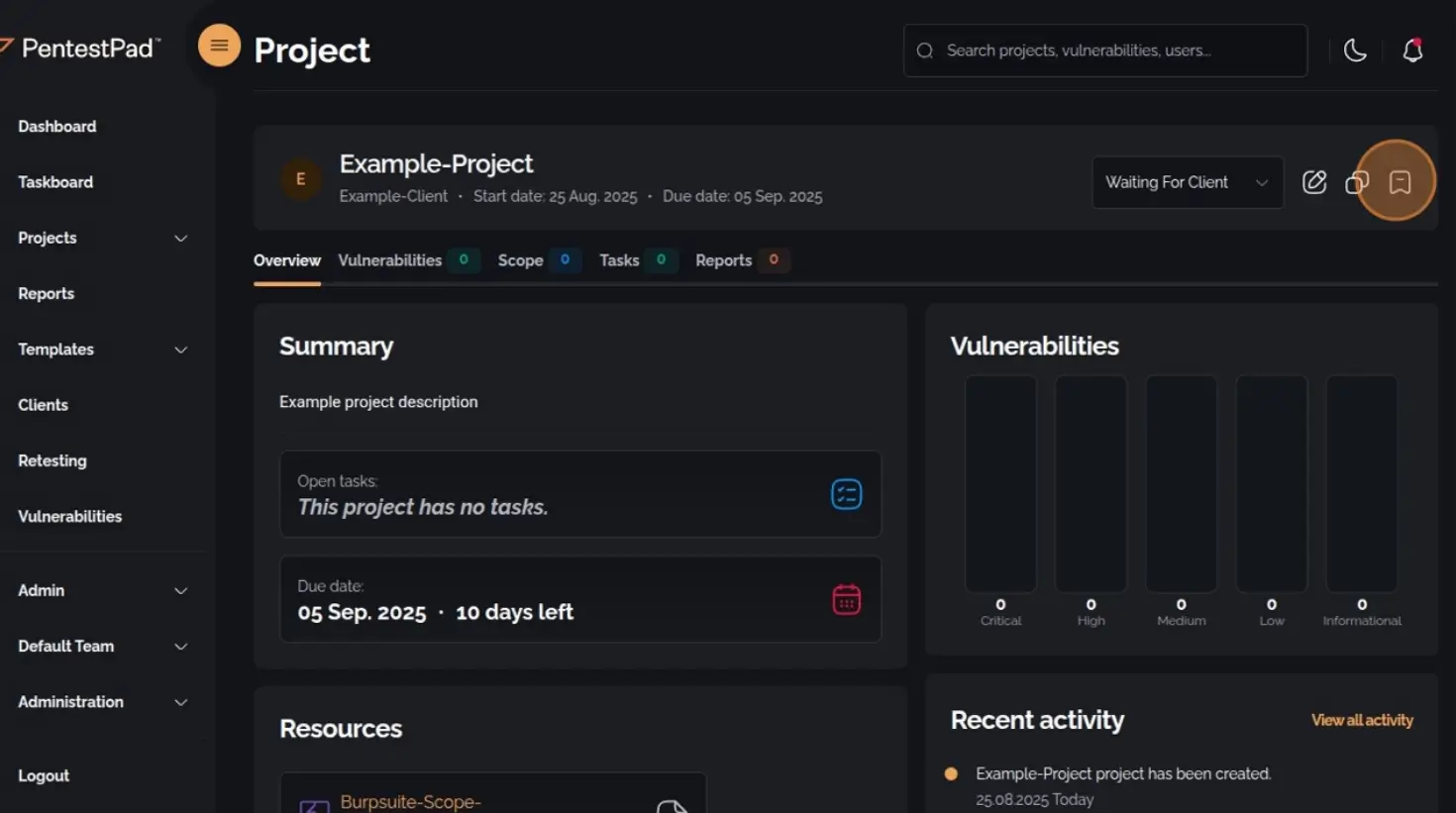Image resolution: width=1456 pixels, height=813 pixels.
Task: Open the tasks checklist icon in the Open tasks card
Action: click(847, 494)
